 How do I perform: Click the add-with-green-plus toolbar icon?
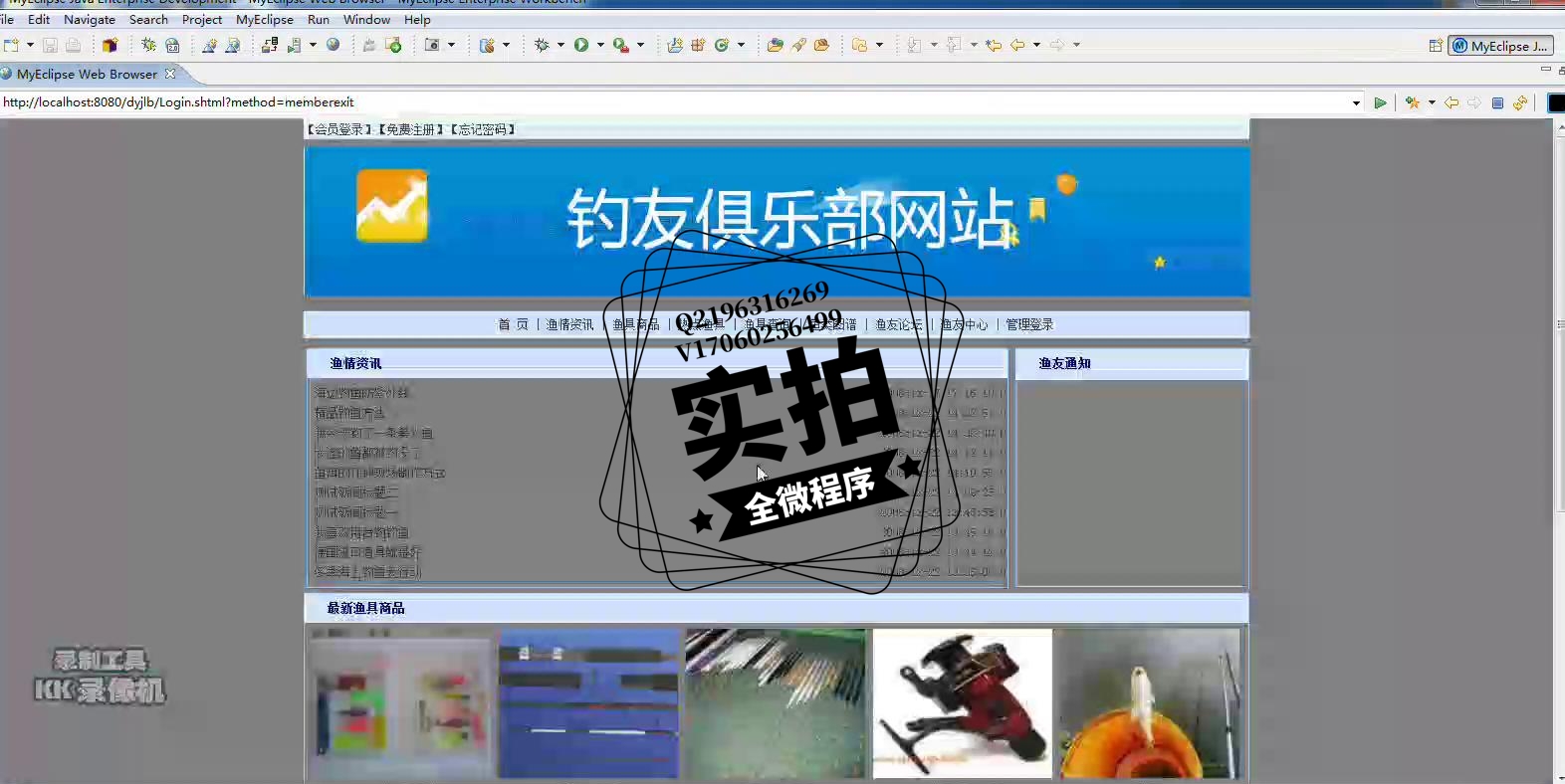393,45
